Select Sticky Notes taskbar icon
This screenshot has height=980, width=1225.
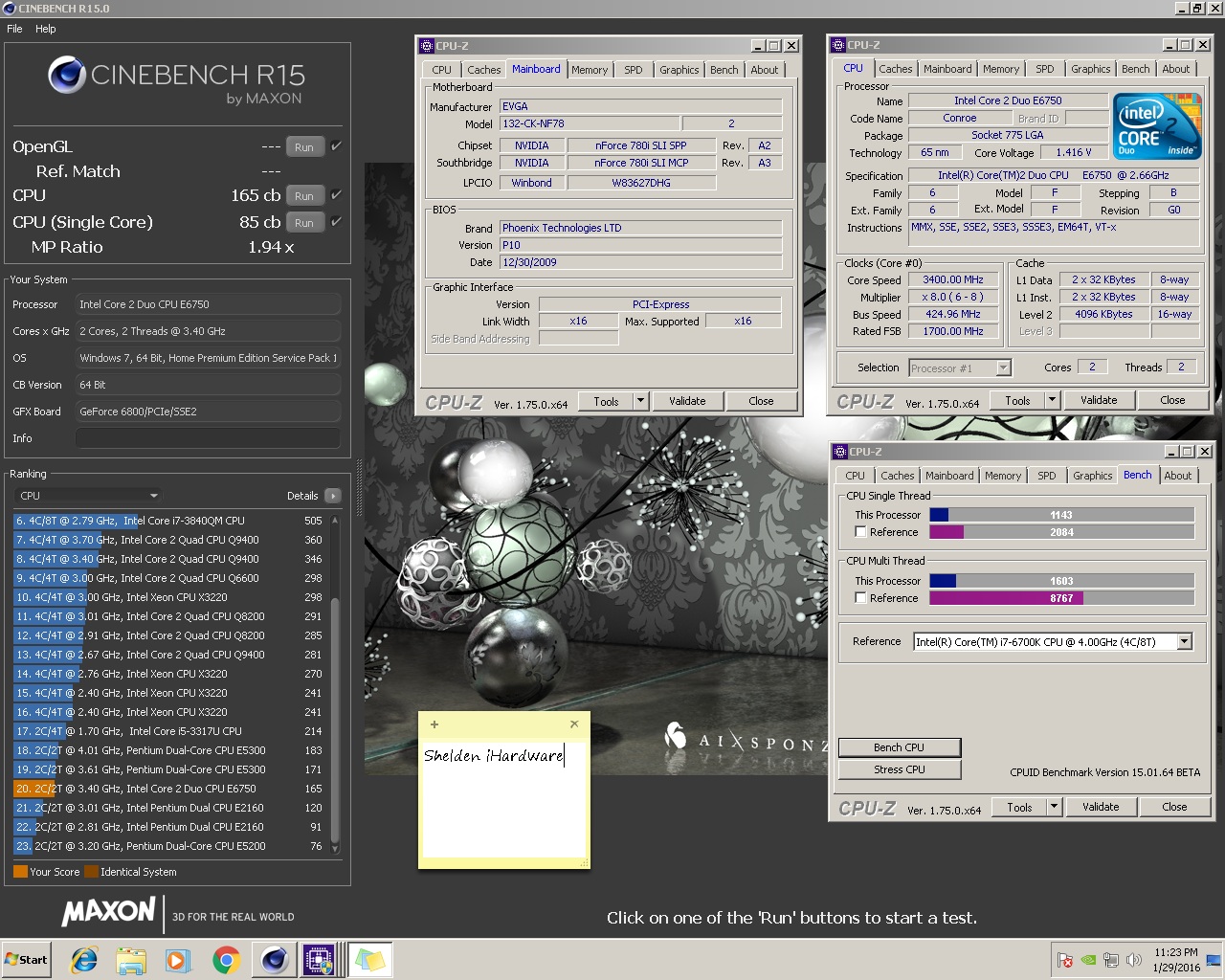369,960
